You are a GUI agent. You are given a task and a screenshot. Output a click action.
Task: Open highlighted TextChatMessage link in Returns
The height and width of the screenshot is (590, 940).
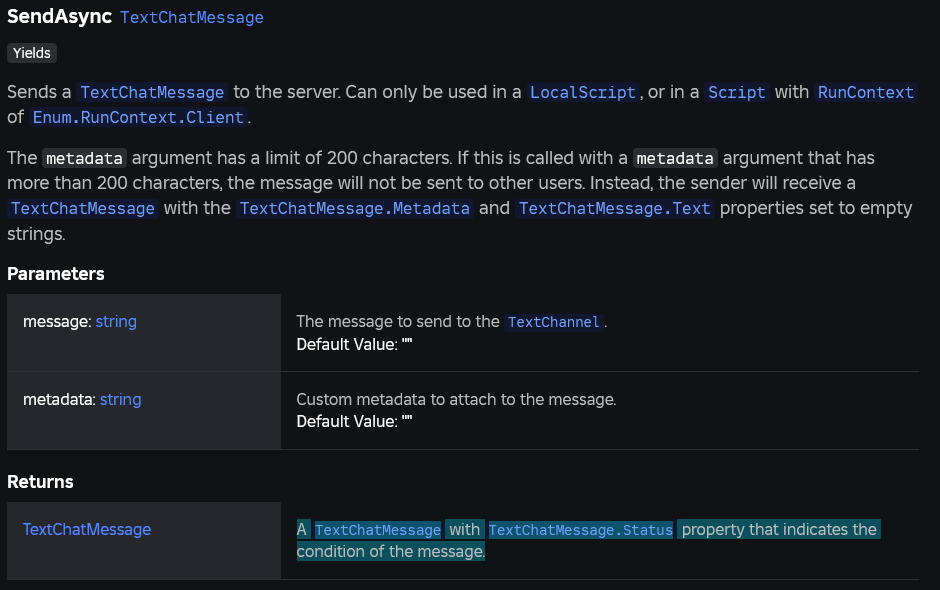pos(378,530)
